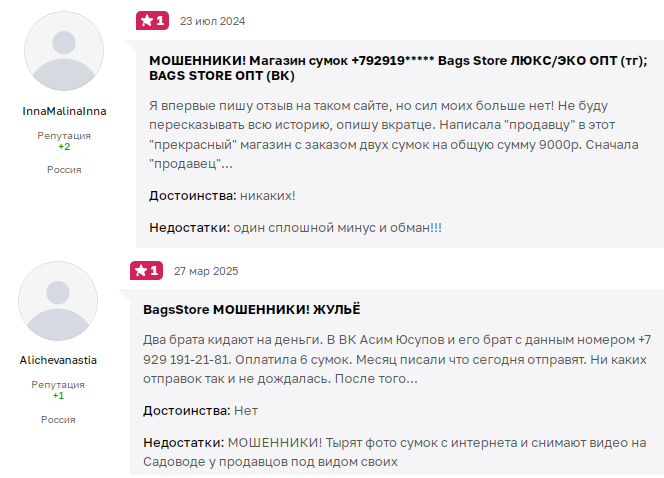Click 'Россия' under Alichevanastia

click(58, 419)
